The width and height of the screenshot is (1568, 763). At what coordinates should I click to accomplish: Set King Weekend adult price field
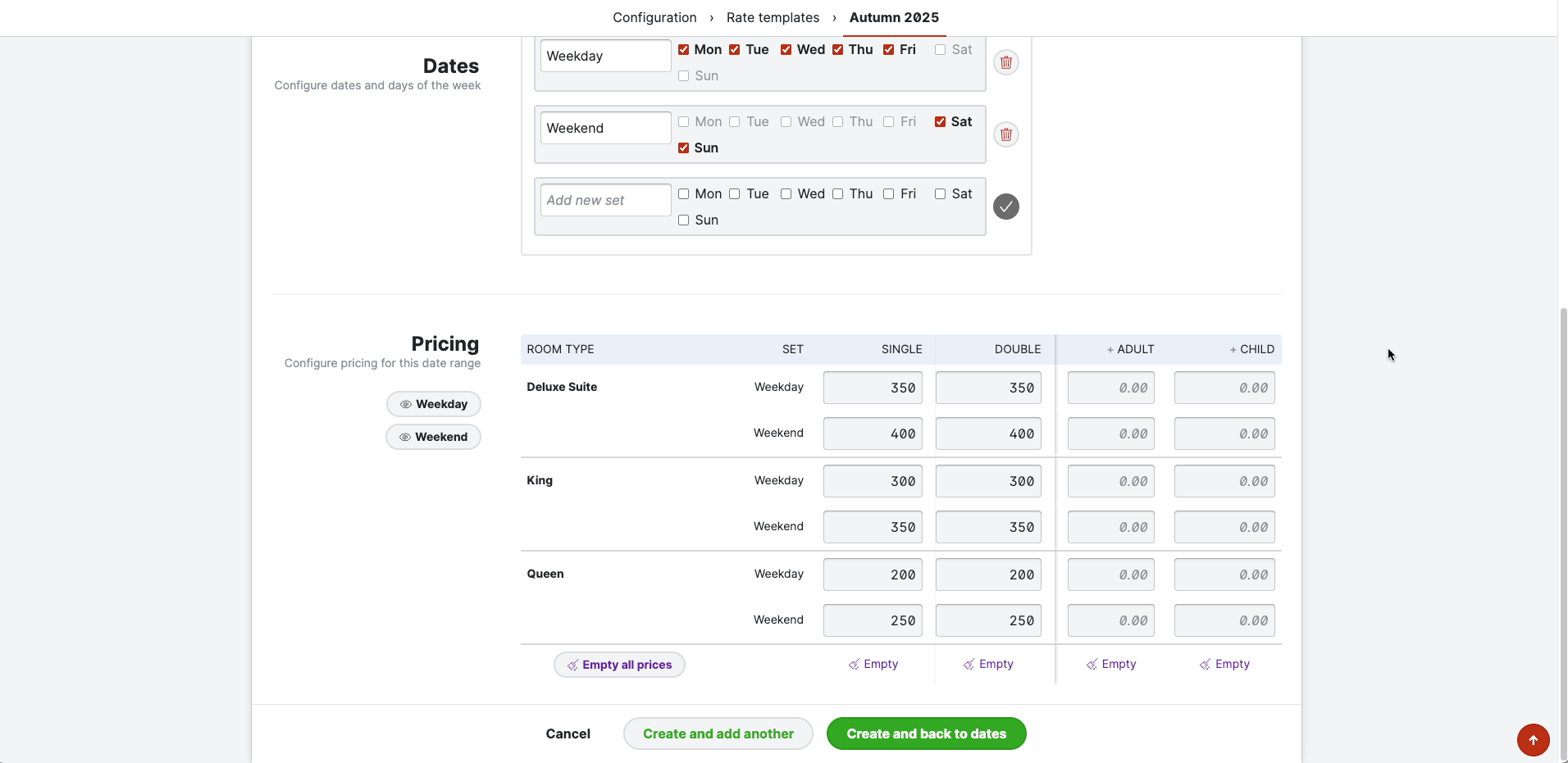[x=1111, y=527]
